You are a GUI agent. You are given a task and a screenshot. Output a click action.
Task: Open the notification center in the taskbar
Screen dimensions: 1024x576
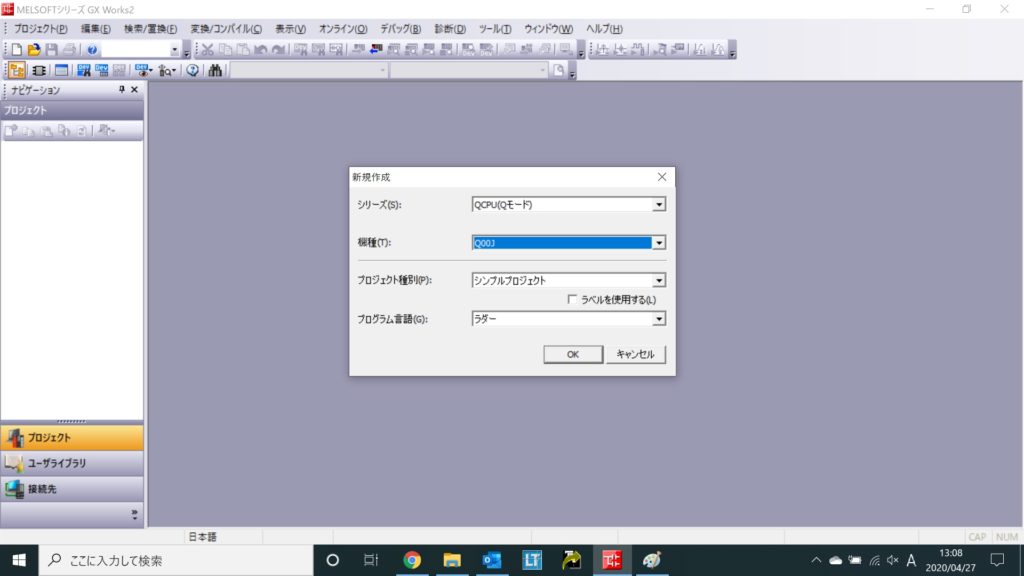pos(997,560)
